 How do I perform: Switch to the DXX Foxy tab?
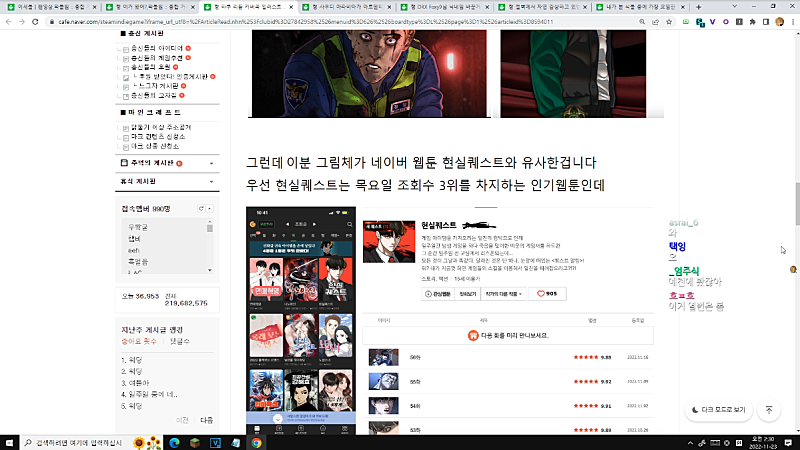(x=444, y=7)
